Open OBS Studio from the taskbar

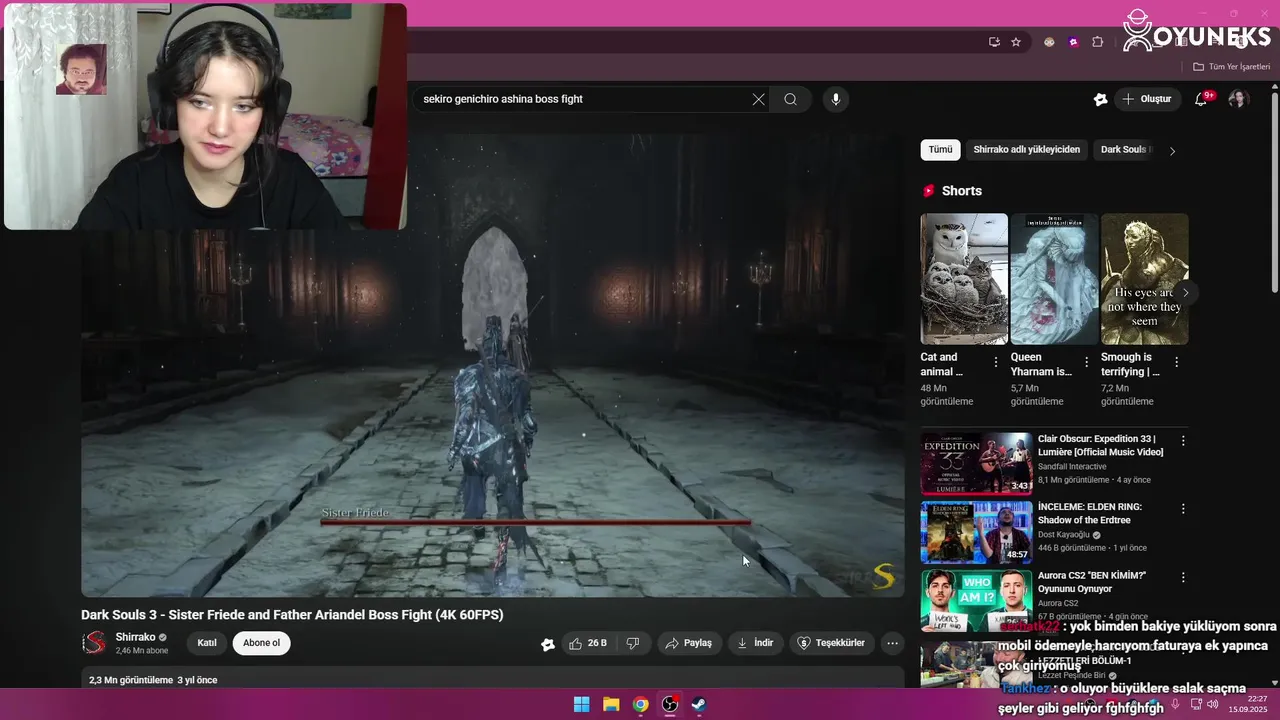coord(670,704)
